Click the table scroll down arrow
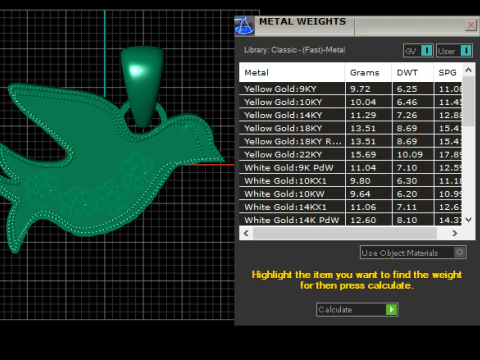 pos(468,220)
